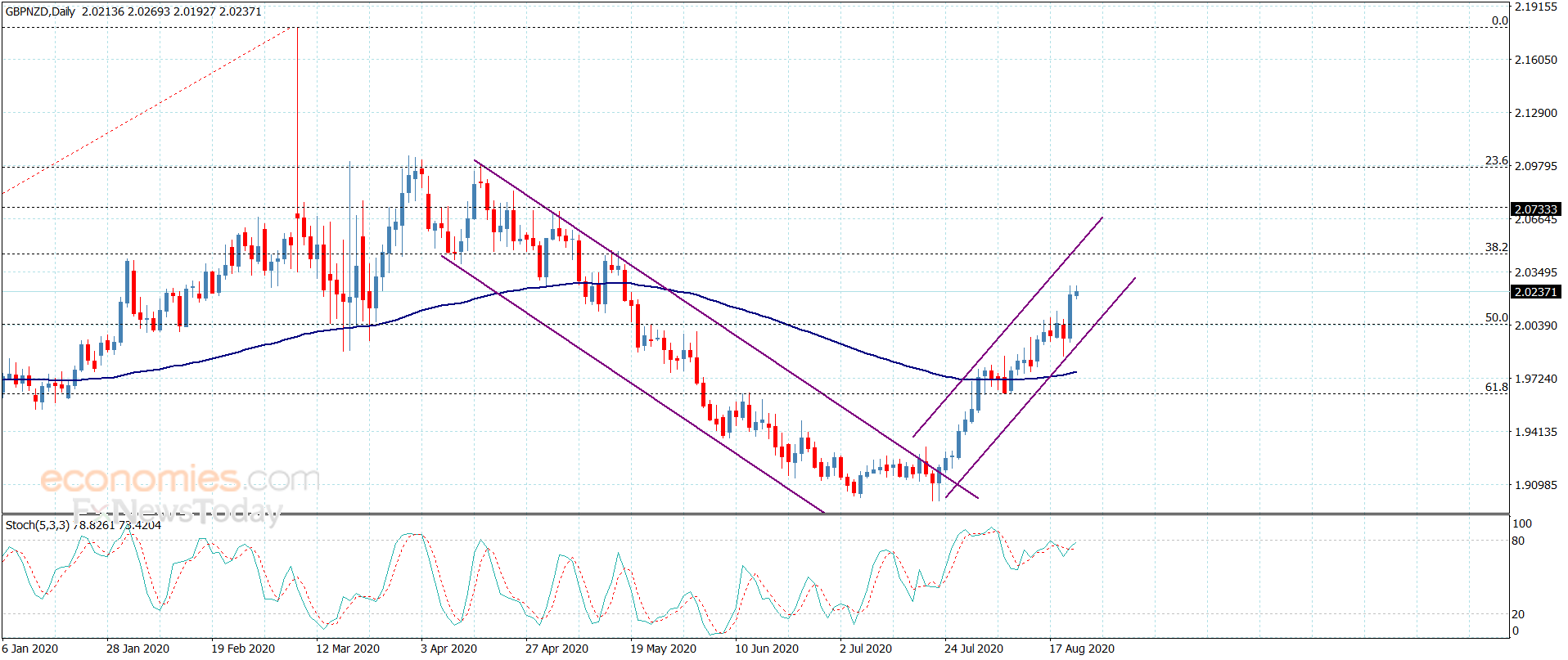Viewport: 1568px width, 660px height.
Task: Click the 2.12900 price axis value
Action: pos(1536,113)
